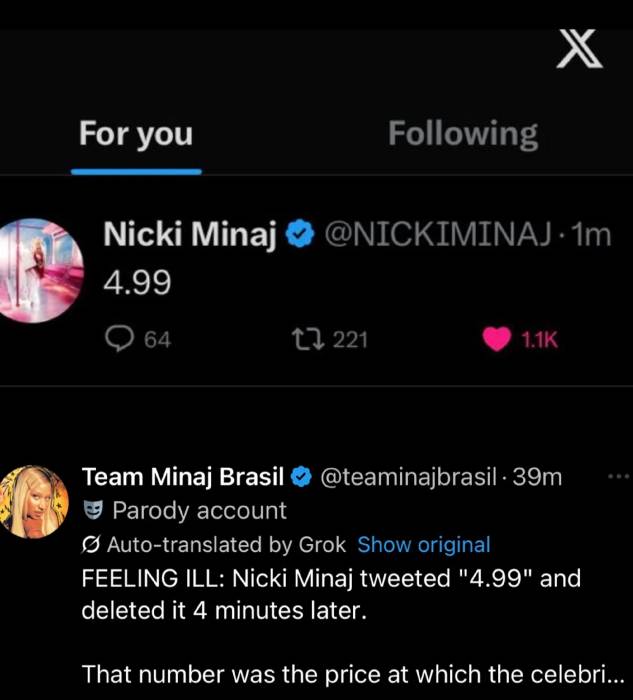Open Team Minaj Brasil's profile picture
Viewport: 633px width, 700px height.
click(x=39, y=502)
